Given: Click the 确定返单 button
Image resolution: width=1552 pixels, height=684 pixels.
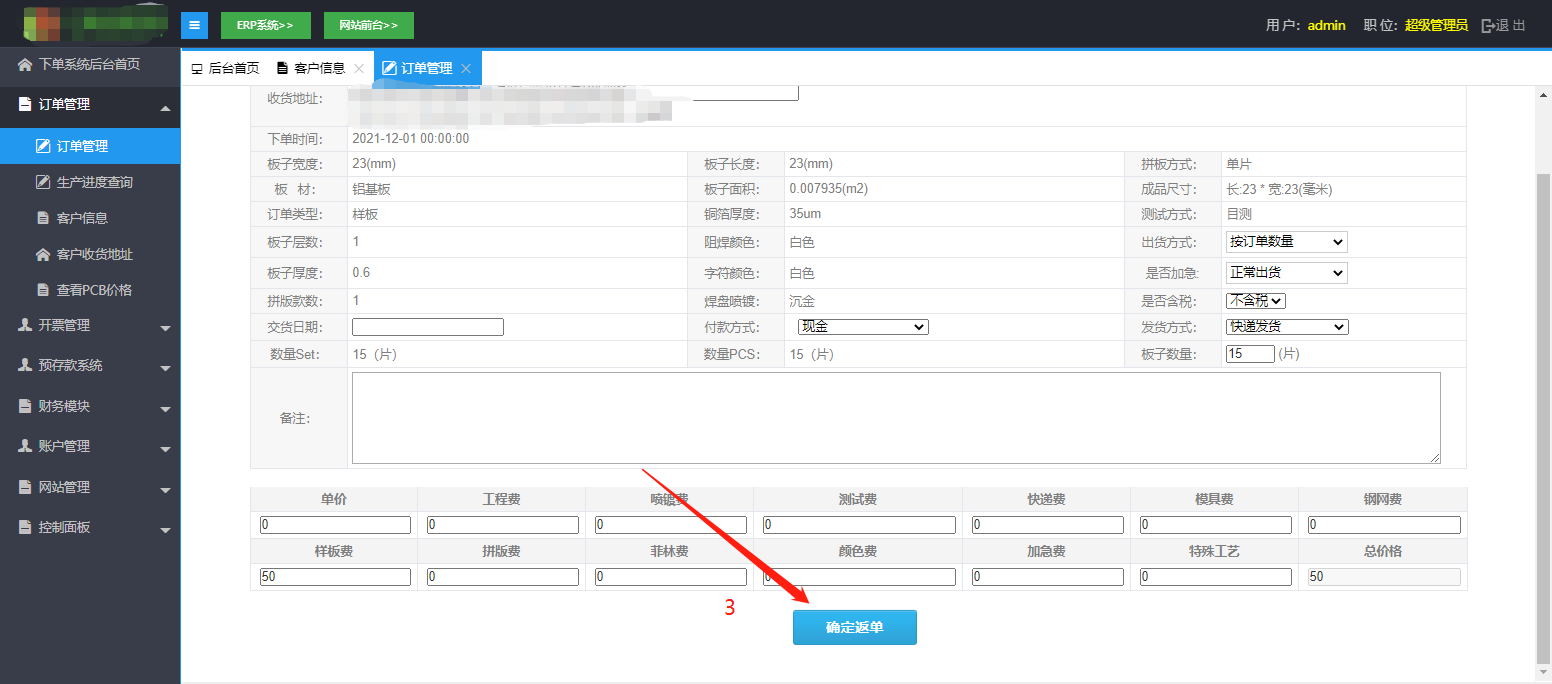Looking at the screenshot, I should [854, 627].
